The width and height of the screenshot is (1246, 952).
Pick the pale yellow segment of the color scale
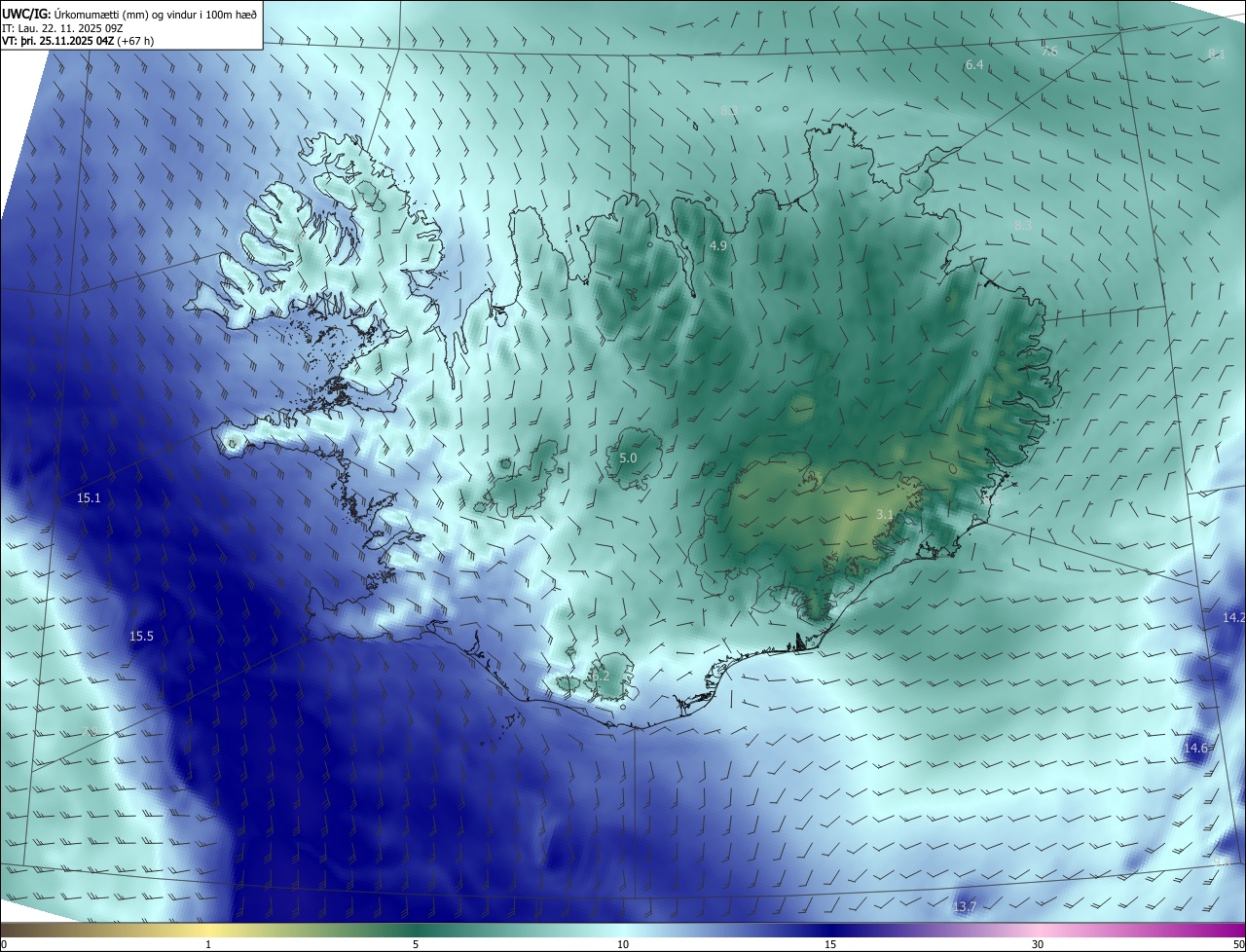point(208,930)
